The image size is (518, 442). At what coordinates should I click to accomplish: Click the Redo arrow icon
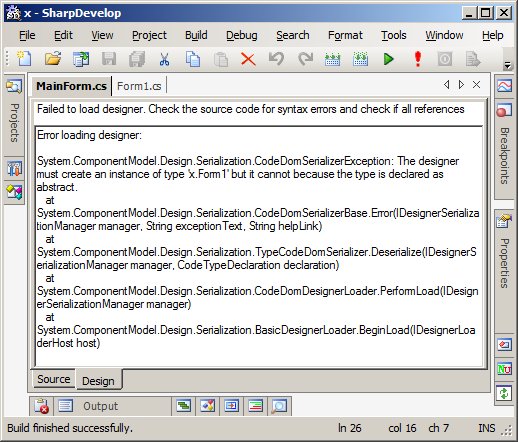305,59
